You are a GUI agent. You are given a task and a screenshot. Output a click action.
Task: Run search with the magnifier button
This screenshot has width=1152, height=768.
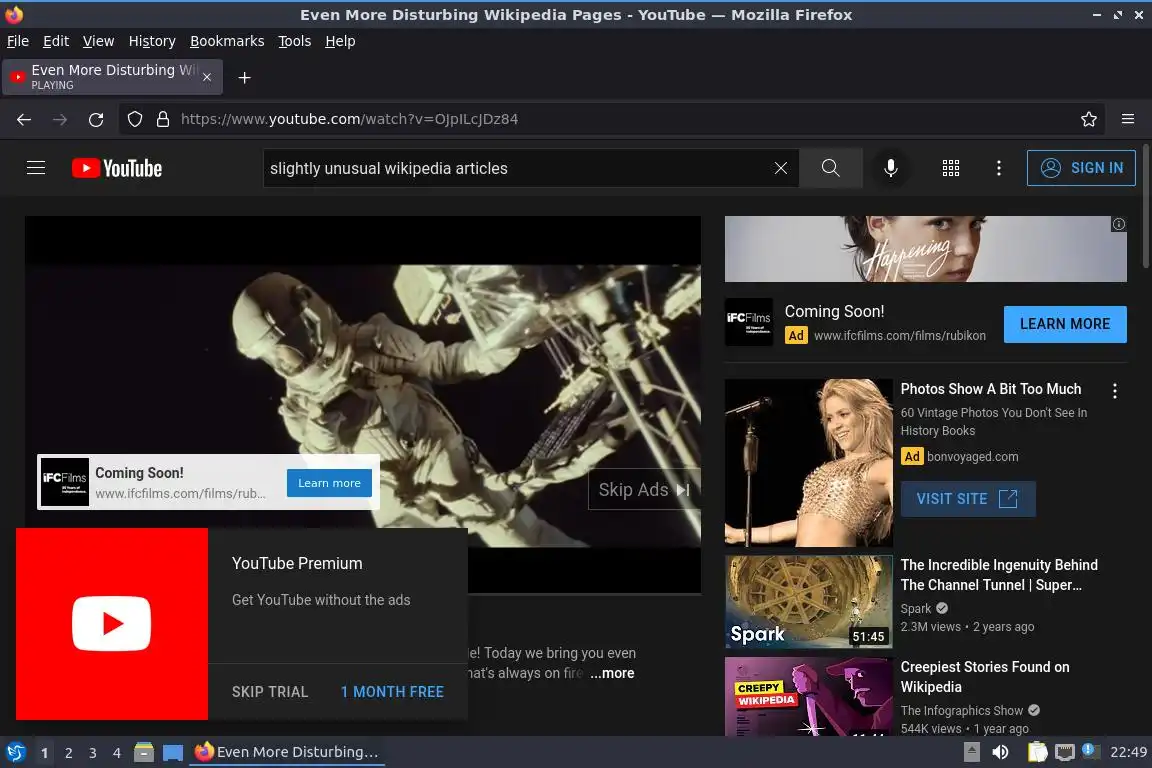point(830,168)
